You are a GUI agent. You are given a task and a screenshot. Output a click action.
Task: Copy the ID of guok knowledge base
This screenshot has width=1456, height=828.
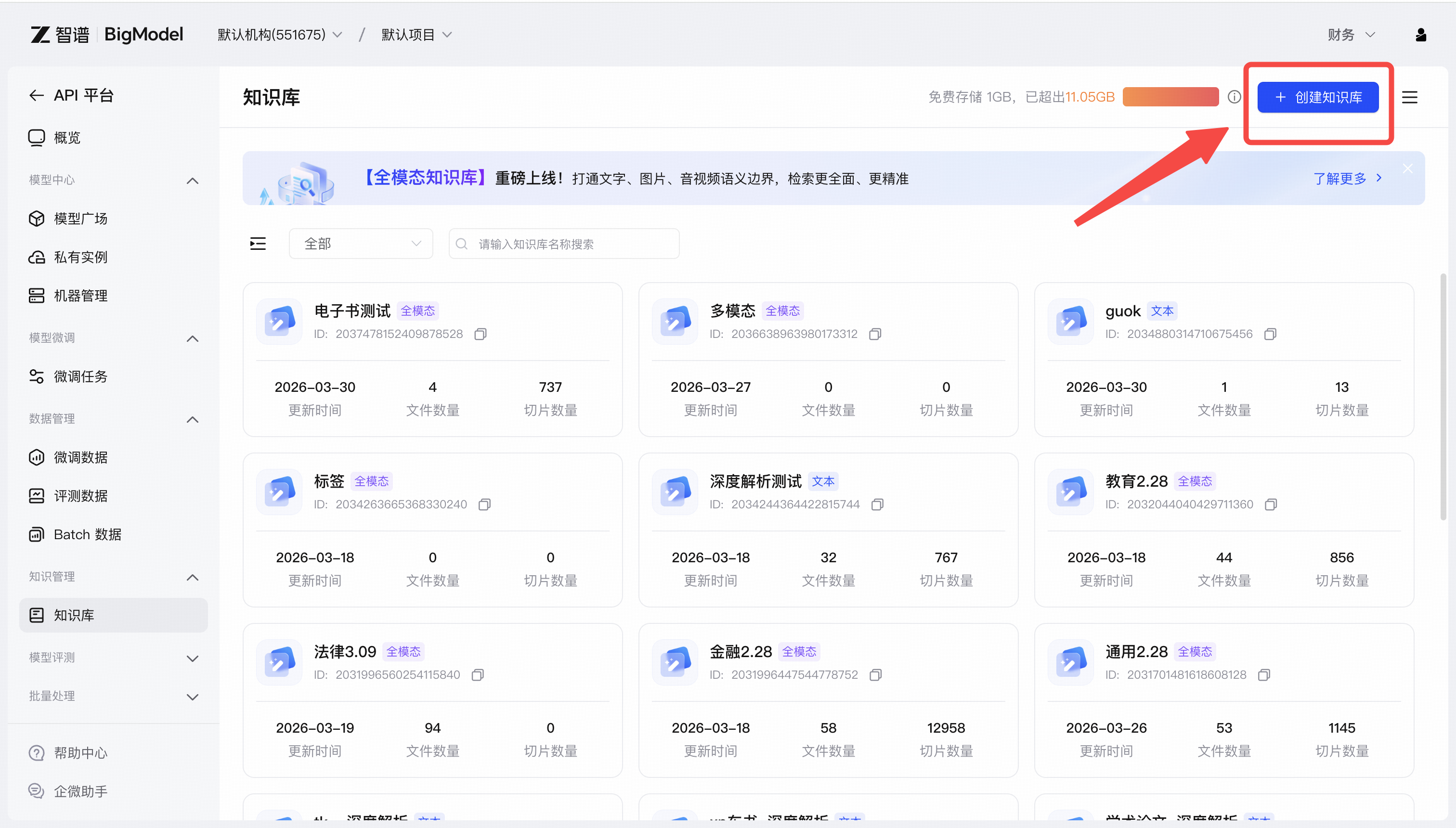1270,334
